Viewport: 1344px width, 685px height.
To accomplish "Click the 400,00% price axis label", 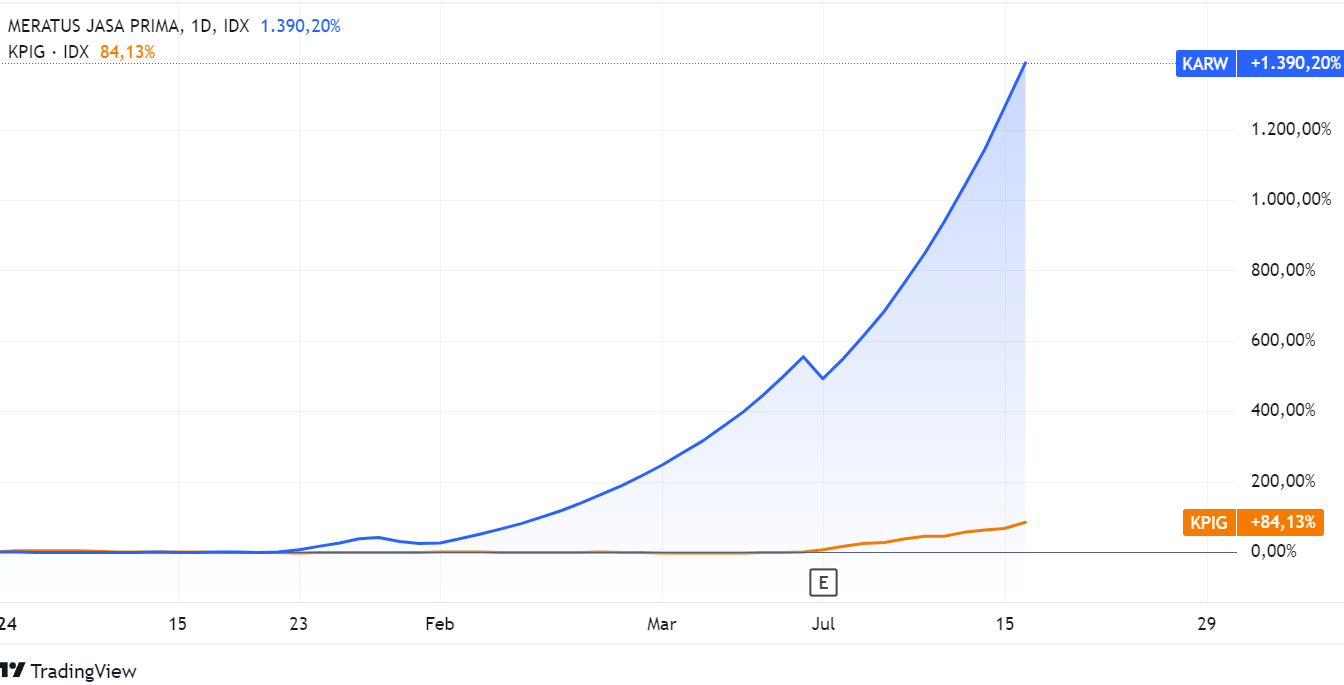I will tap(1284, 410).
